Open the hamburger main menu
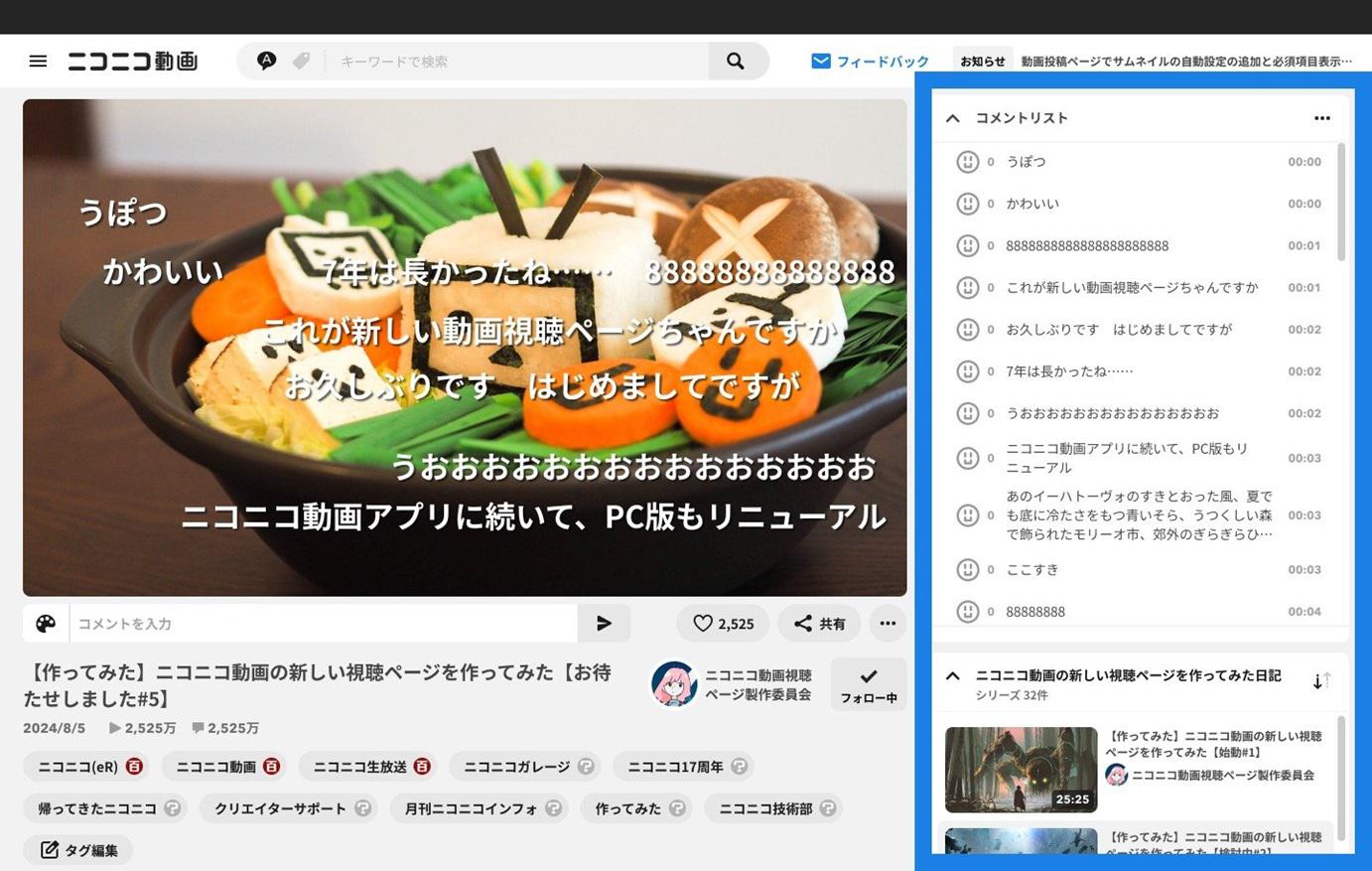The image size is (1372, 871). [x=38, y=62]
